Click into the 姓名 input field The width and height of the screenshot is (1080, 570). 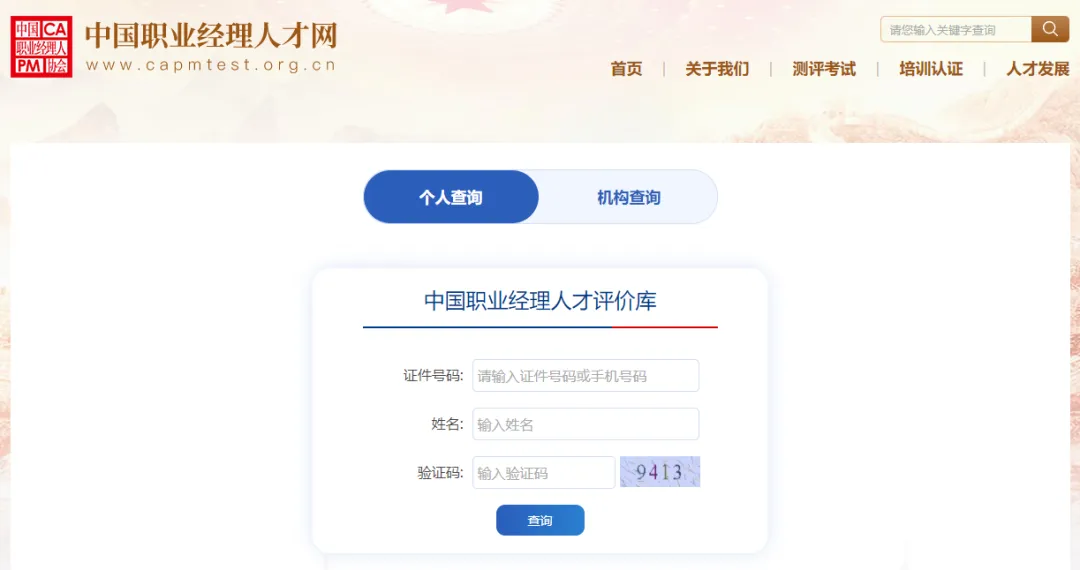(585, 424)
